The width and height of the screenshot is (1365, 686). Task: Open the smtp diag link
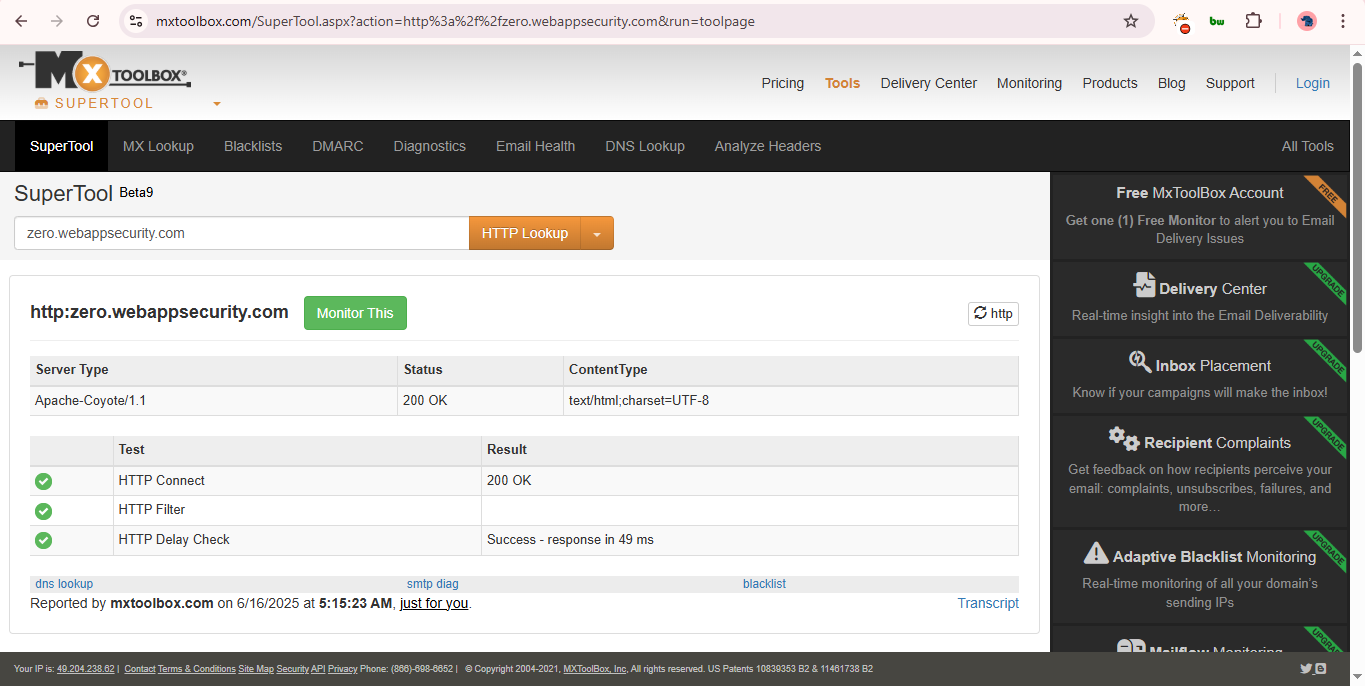coord(433,584)
